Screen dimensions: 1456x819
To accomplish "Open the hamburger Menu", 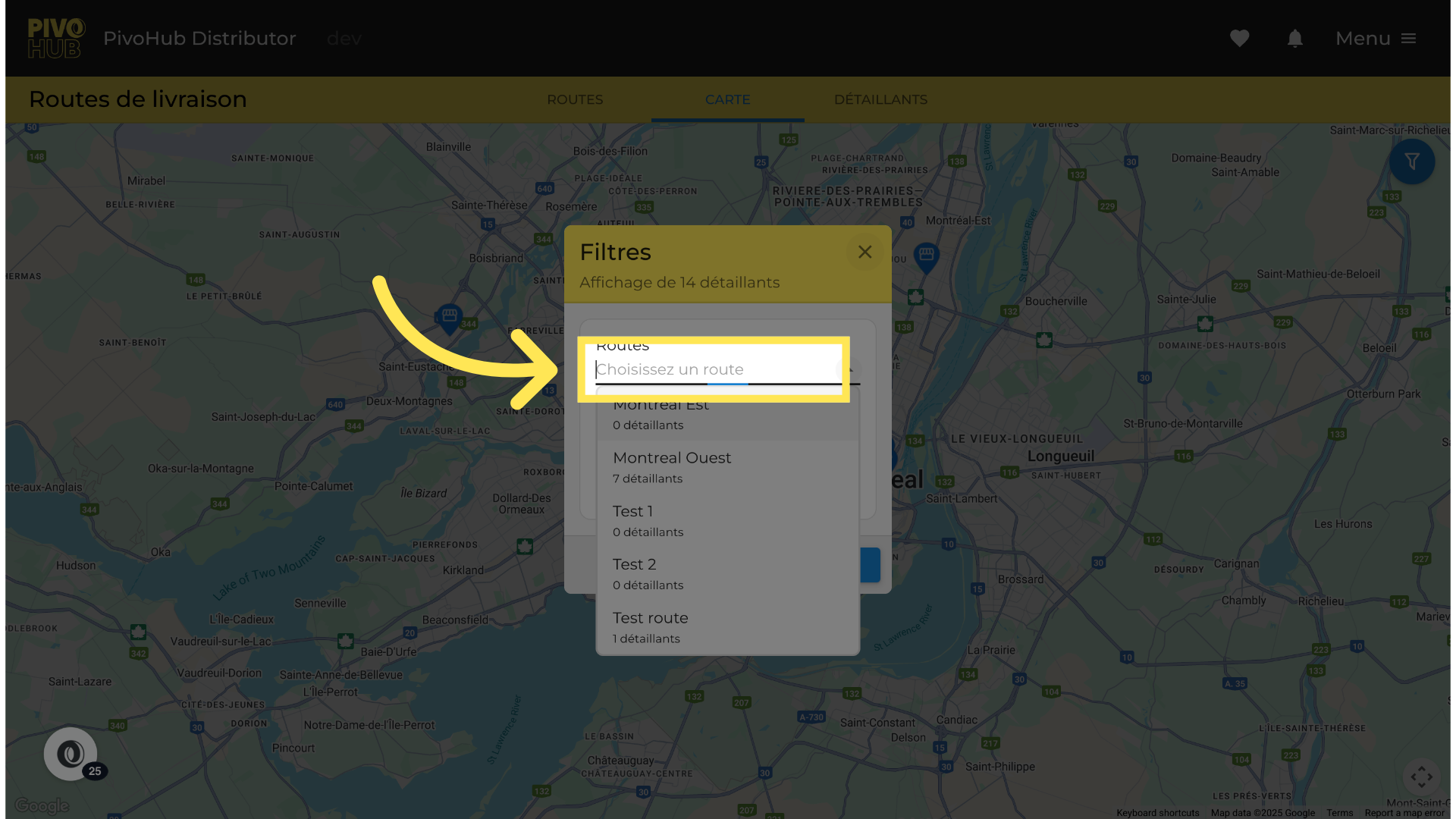I will (x=1376, y=39).
